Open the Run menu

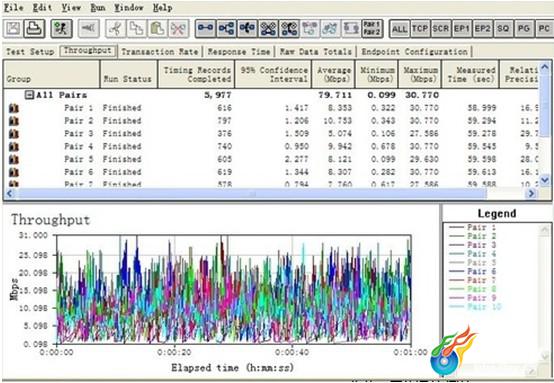98,7
